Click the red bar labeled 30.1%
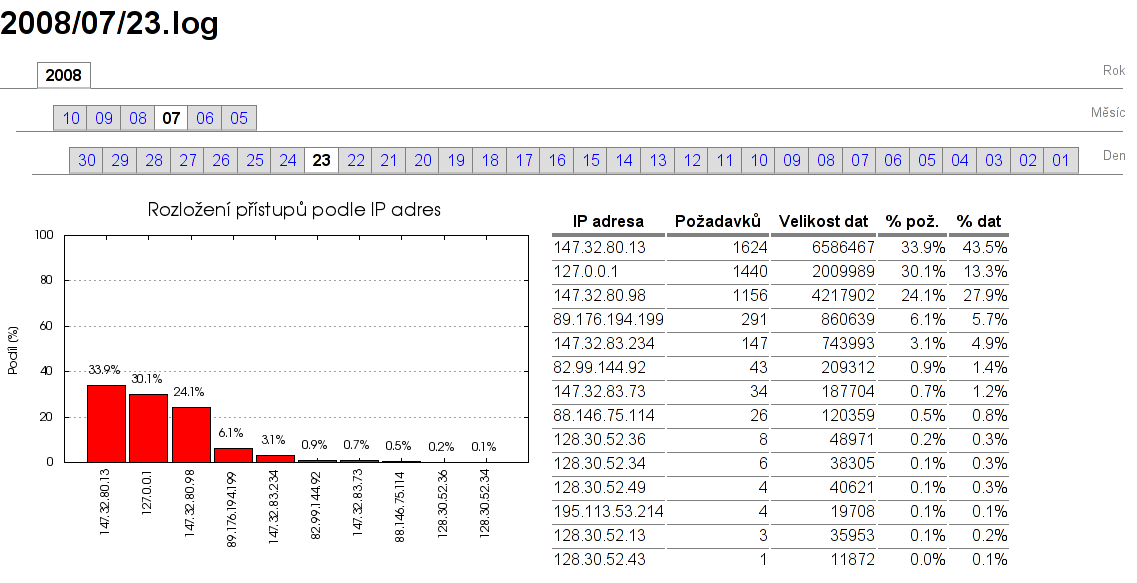 [x=148, y=428]
